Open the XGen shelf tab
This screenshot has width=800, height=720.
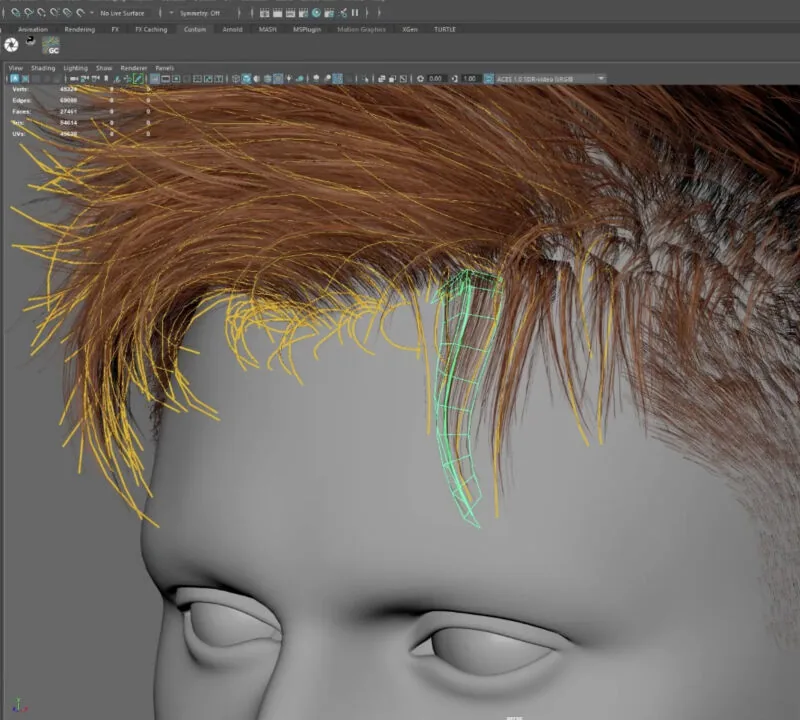[x=410, y=30]
